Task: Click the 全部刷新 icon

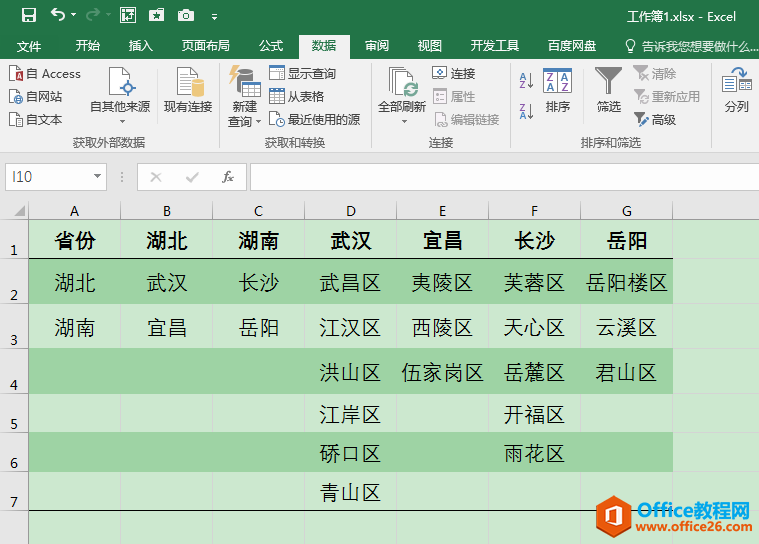Action: tap(402, 83)
